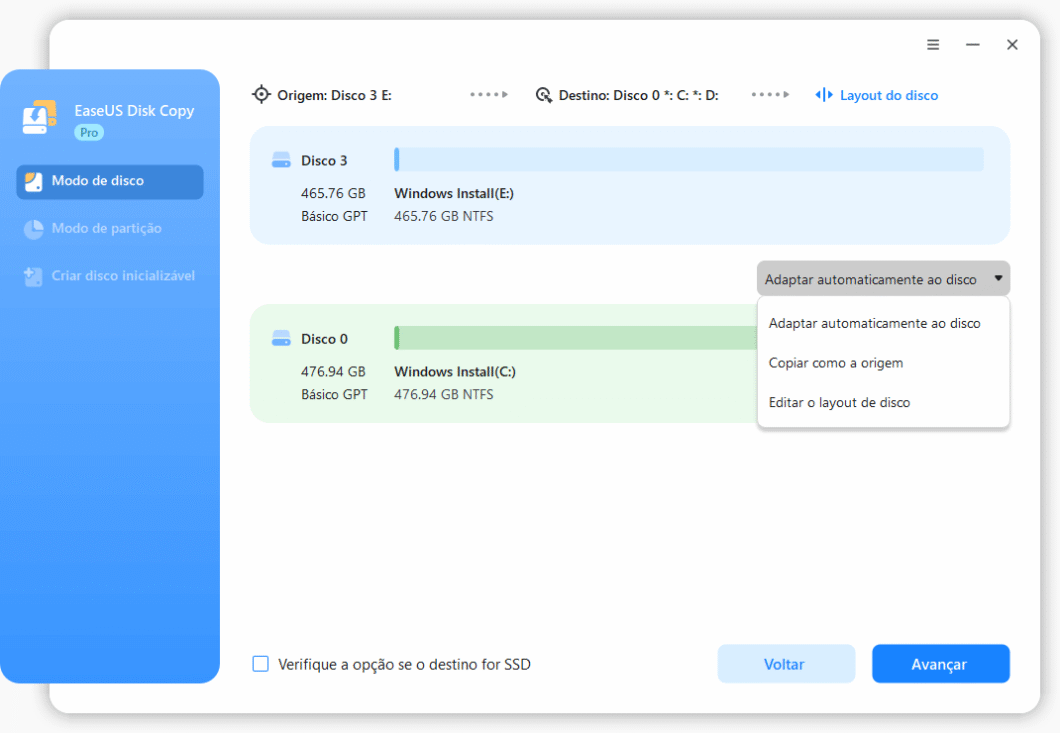Viewport: 1060px width, 733px height.
Task: Enable the SSD destination checkbox
Action: click(261, 664)
